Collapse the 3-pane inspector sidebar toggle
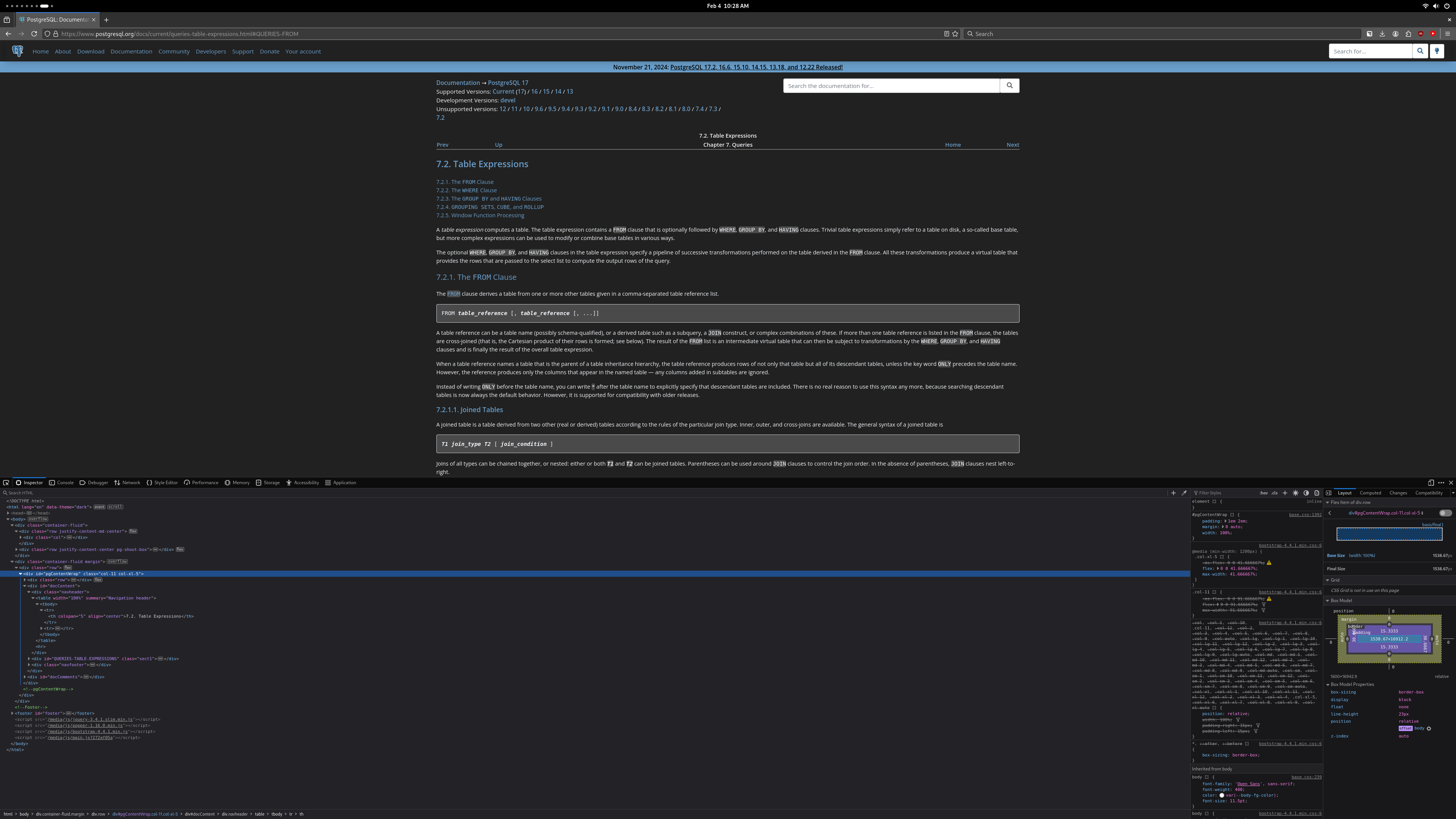This screenshot has width=1456, height=819. tap(1329, 493)
